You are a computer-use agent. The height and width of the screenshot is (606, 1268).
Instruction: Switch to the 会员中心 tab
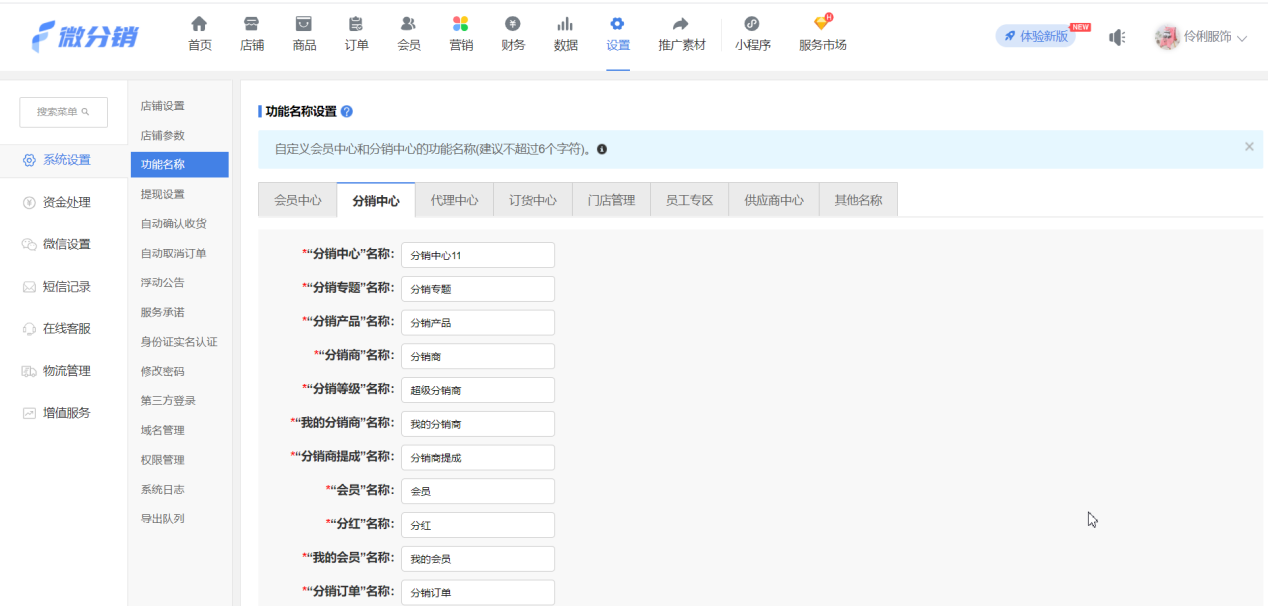point(298,200)
